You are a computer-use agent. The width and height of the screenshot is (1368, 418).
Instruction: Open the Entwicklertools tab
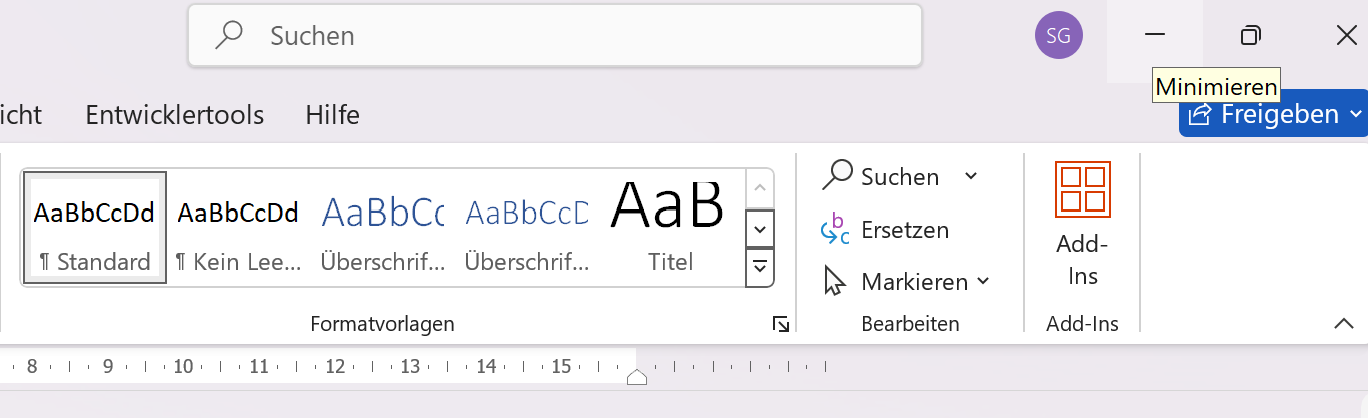click(x=175, y=115)
